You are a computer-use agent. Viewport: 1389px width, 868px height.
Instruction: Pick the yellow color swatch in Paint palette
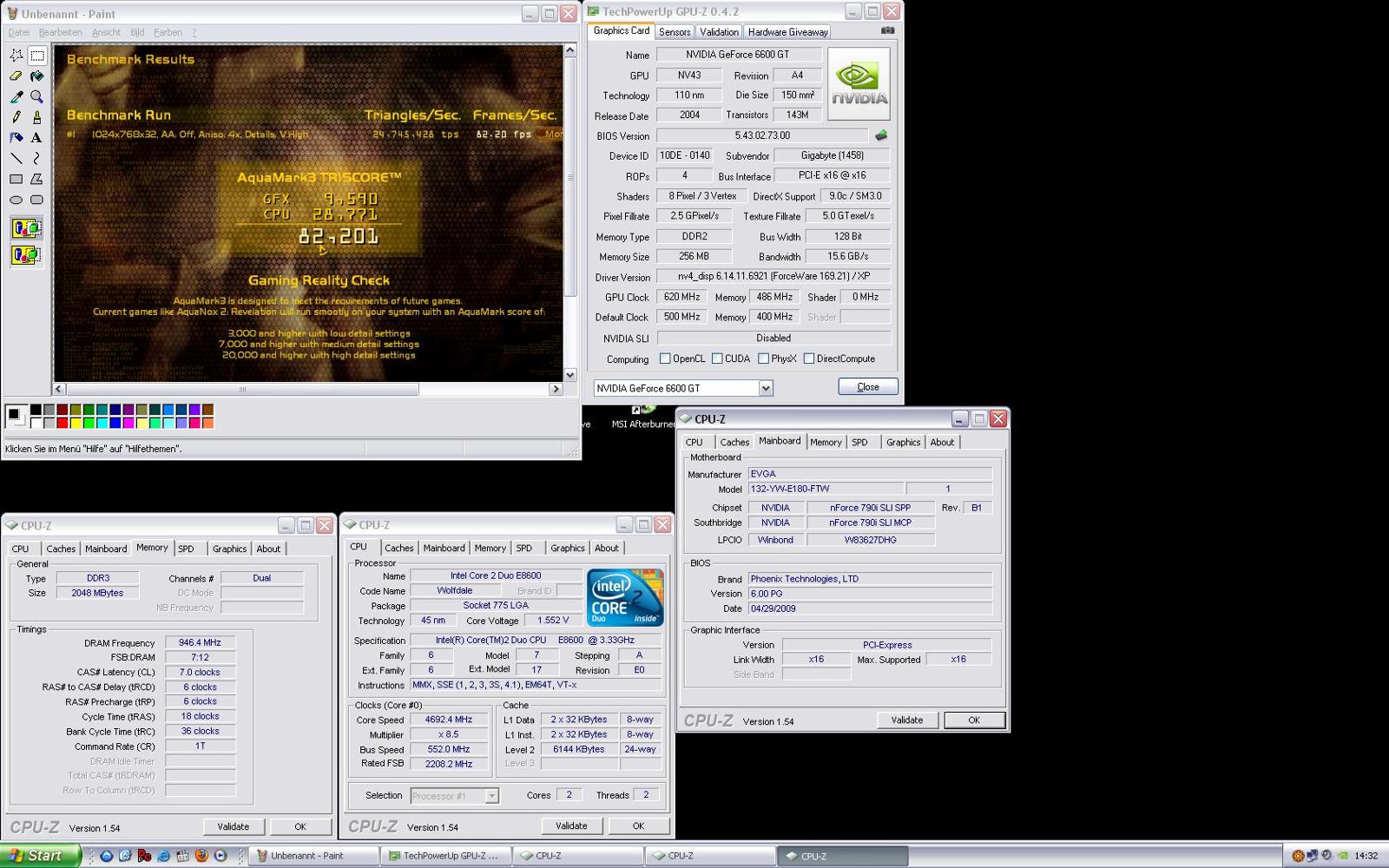[x=76, y=424]
